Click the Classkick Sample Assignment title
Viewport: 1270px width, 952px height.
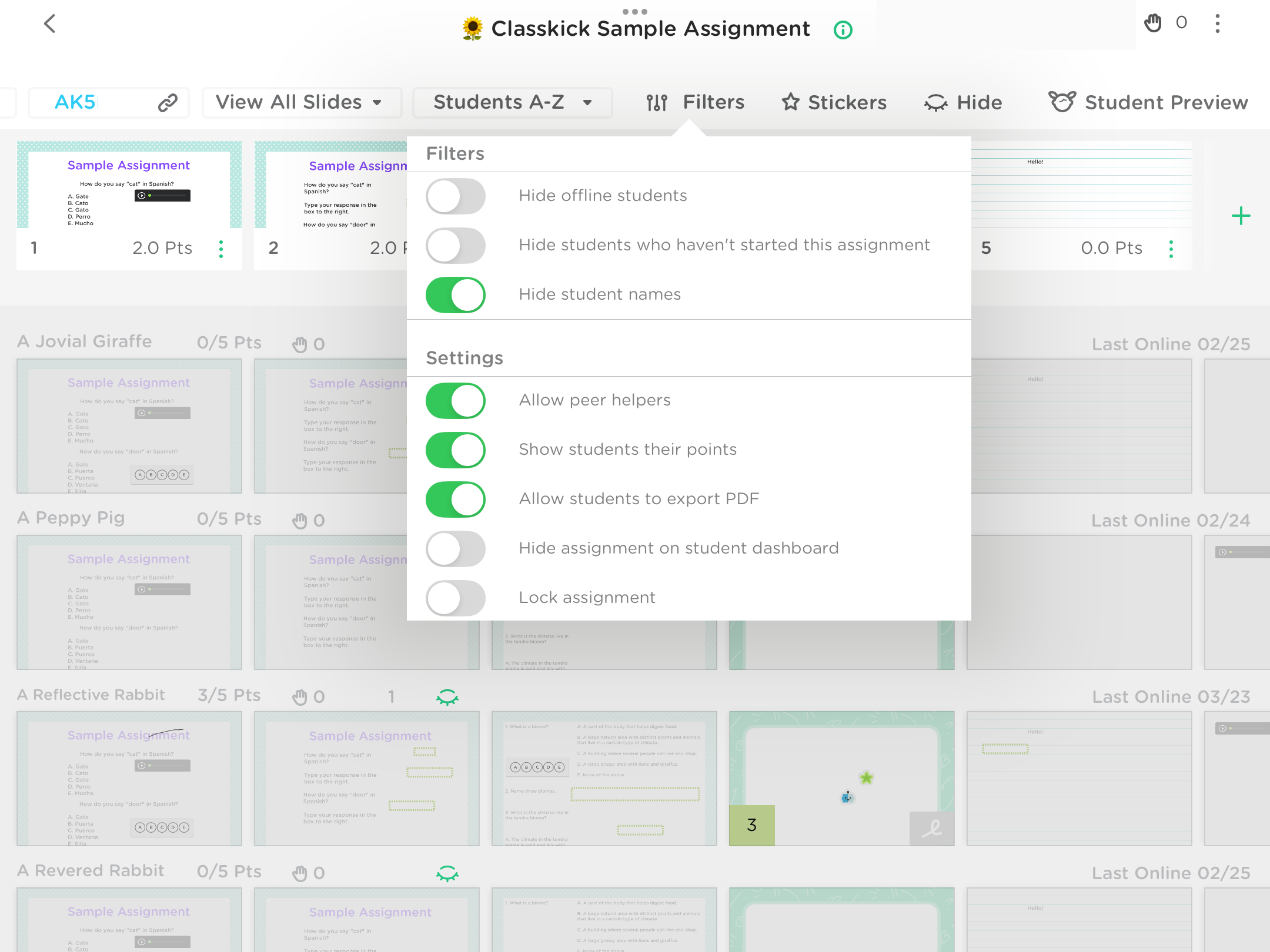click(651, 28)
